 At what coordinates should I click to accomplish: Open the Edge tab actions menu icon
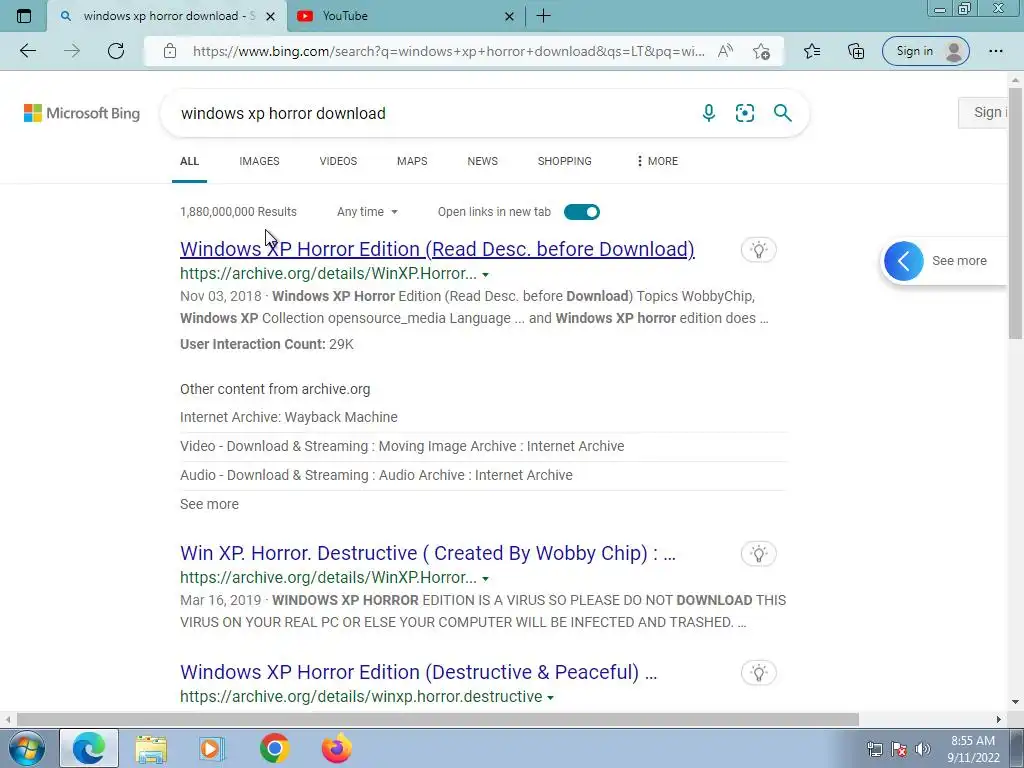coord(24,16)
